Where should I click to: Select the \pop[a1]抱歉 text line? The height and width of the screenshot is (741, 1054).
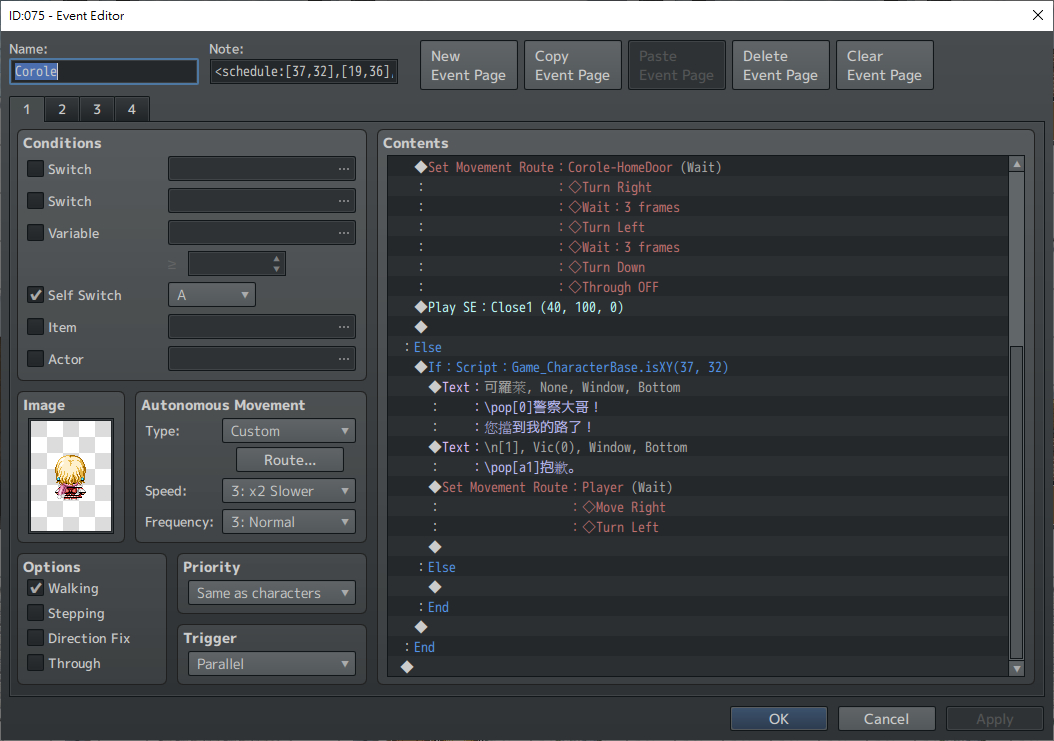(x=697, y=467)
